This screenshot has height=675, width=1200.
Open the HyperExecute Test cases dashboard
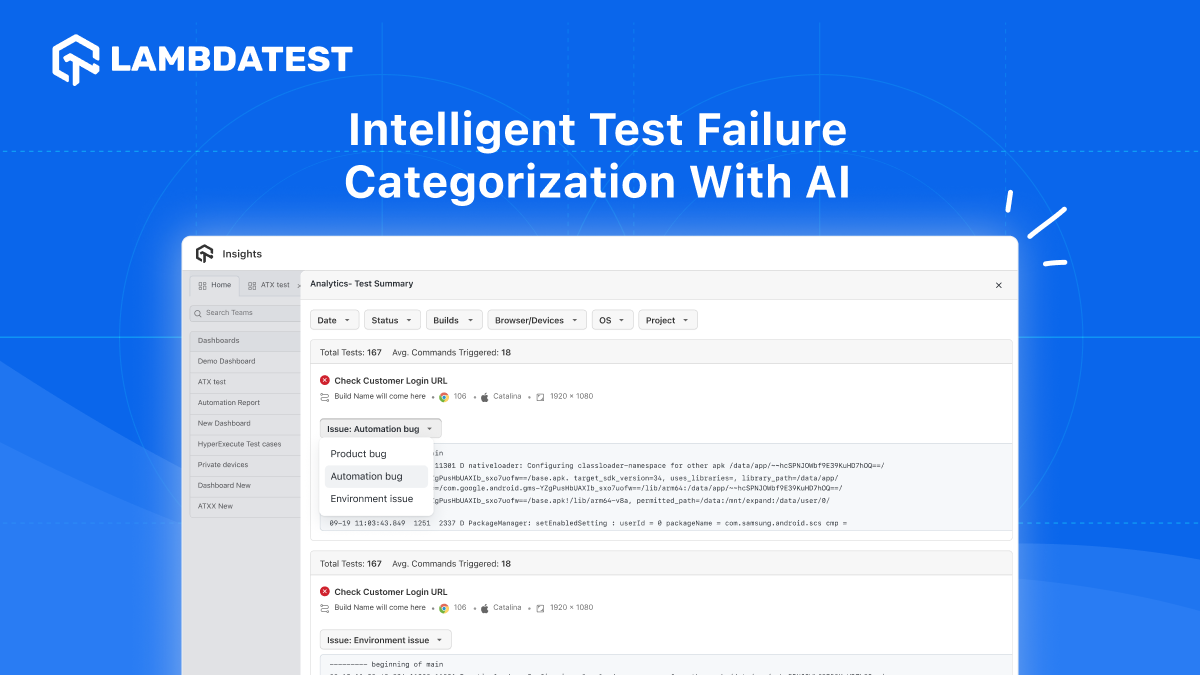(x=240, y=443)
